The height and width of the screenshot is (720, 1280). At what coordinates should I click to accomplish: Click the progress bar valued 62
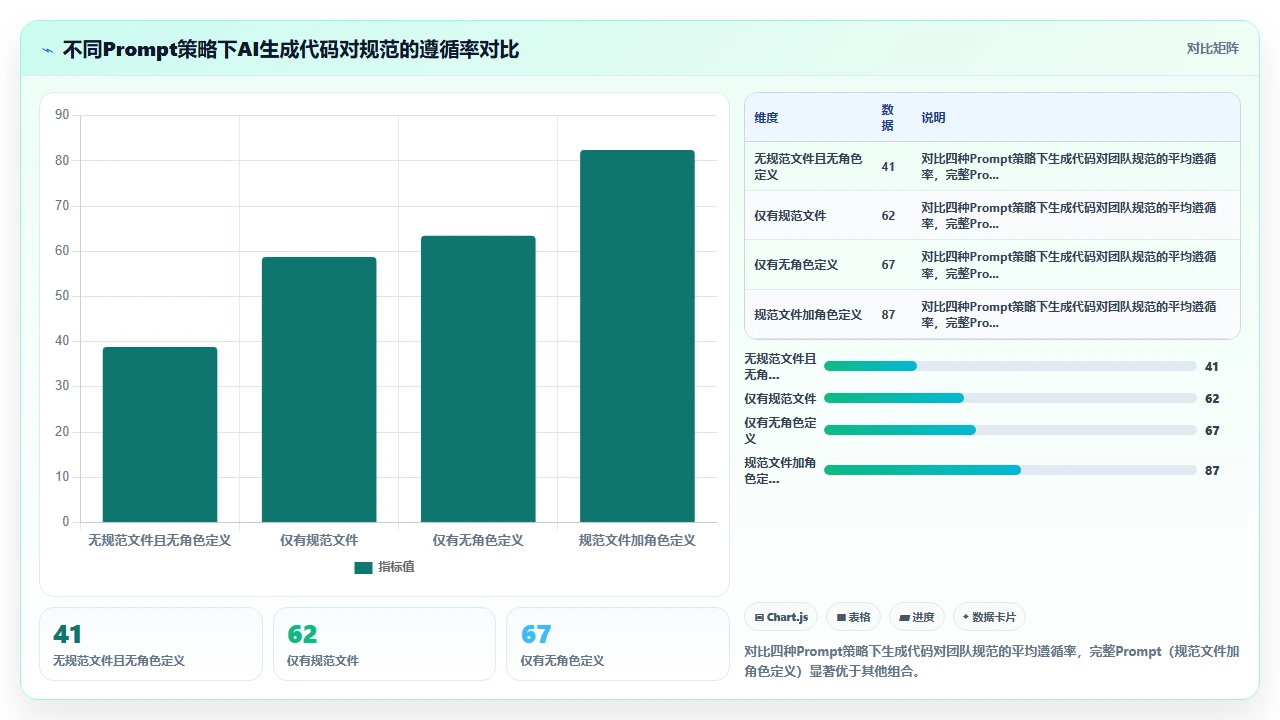click(x=1010, y=398)
